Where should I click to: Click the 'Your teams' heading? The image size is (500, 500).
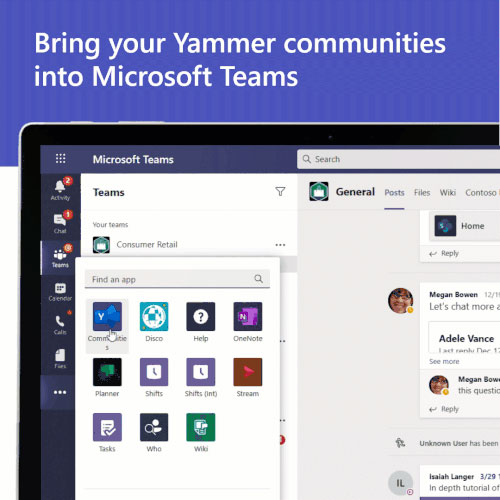pos(110,225)
